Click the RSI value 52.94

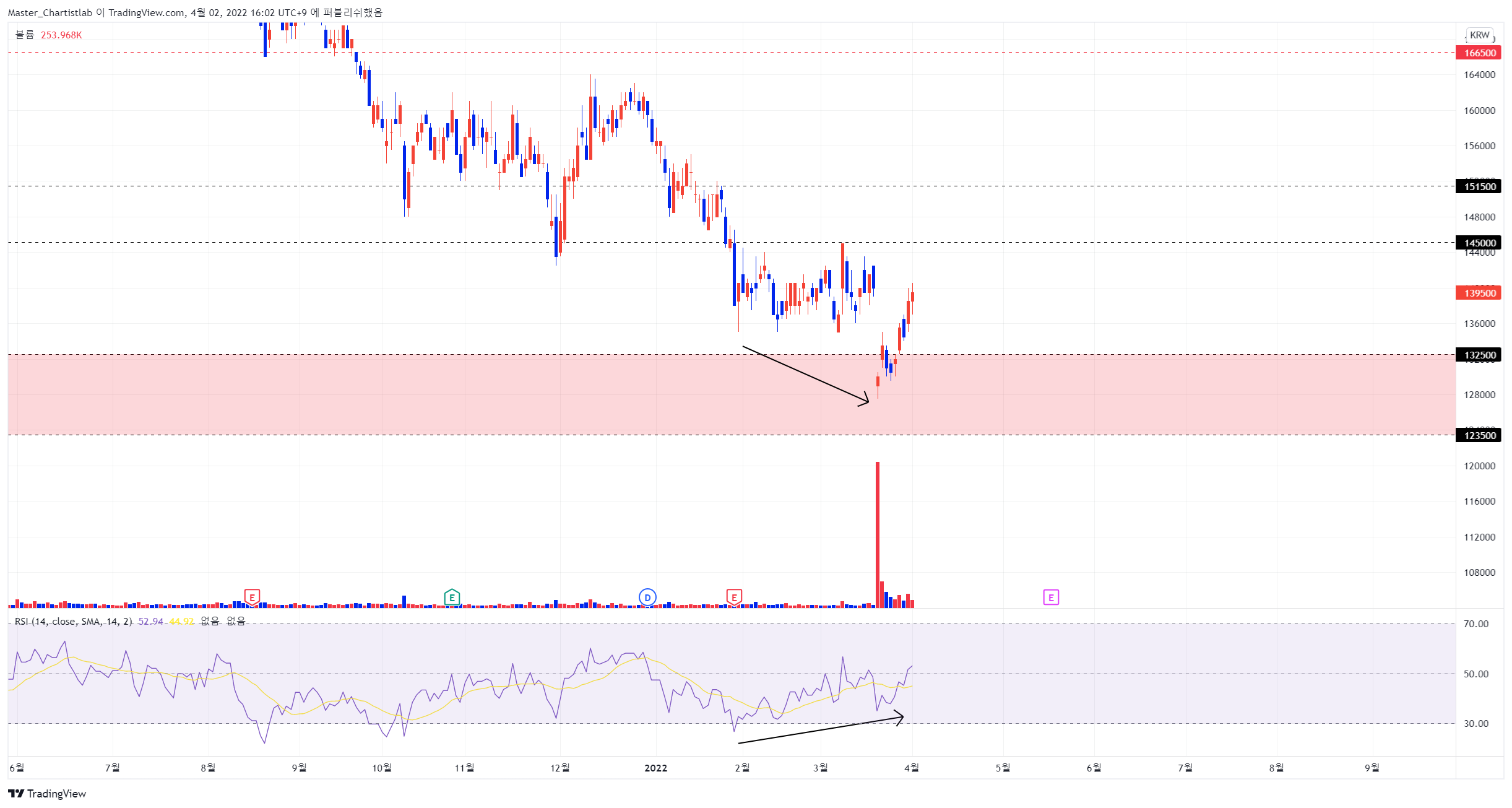point(150,621)
